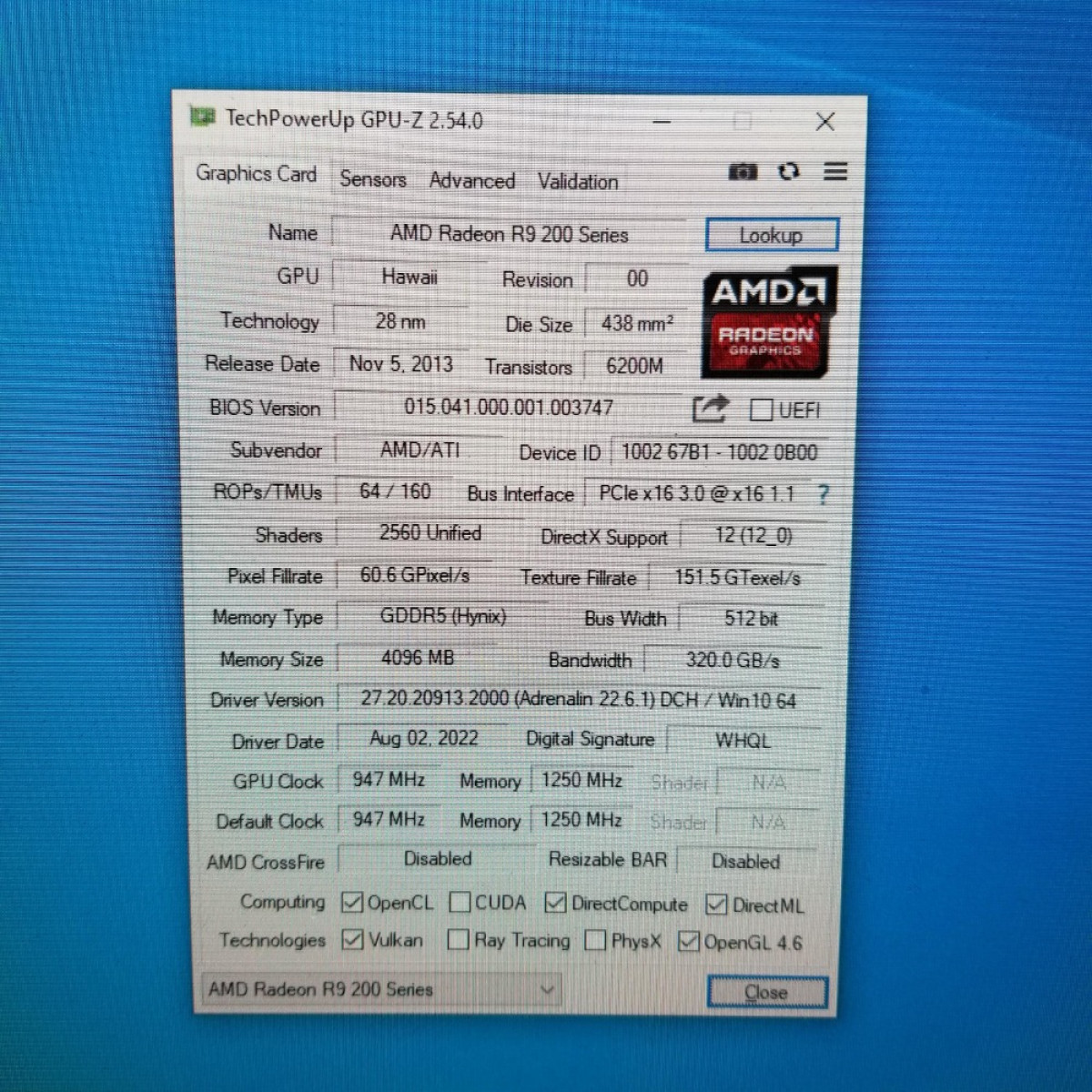Image resolution: width=1092 pixels, height=1092 pixels.
Task: Click the Release Date value Nov 5, 2013
Action: click(401, 364)
